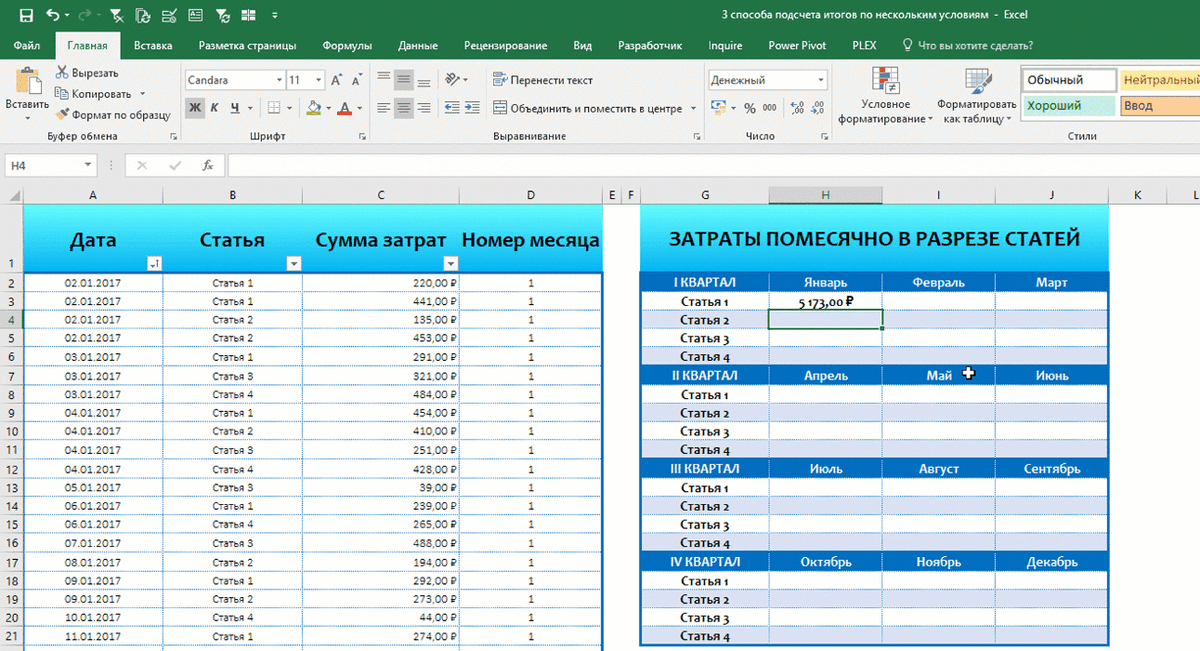
Task: Open the Формулы ribbon tab
Action: pyautogui.click(x=347, y=45)
